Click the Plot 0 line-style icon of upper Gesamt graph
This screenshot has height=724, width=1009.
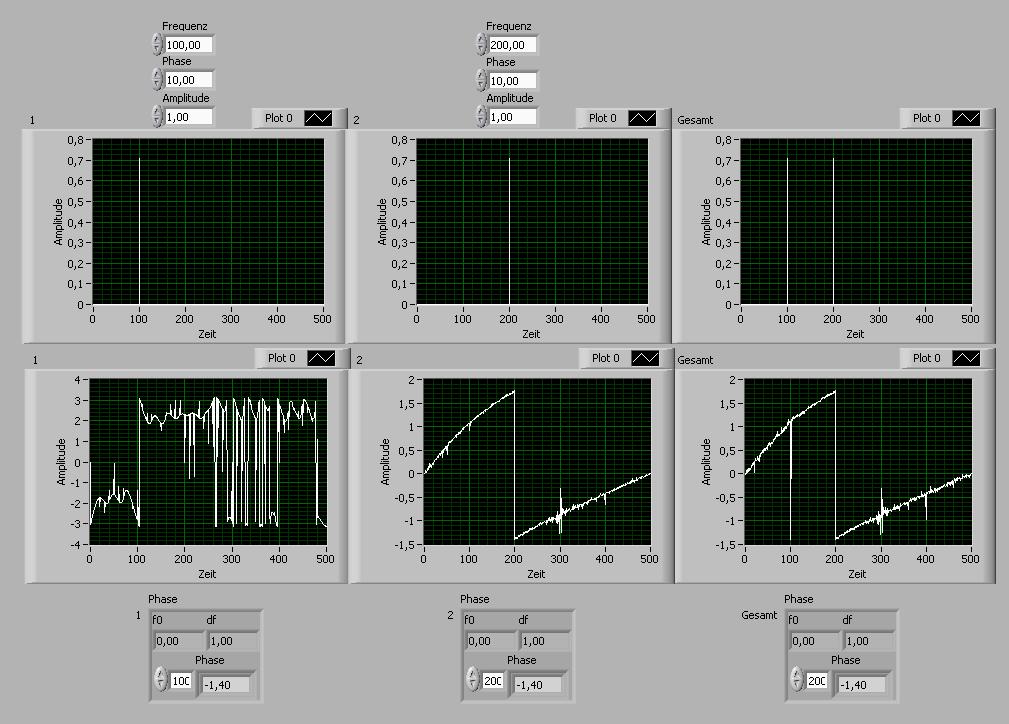966,118
